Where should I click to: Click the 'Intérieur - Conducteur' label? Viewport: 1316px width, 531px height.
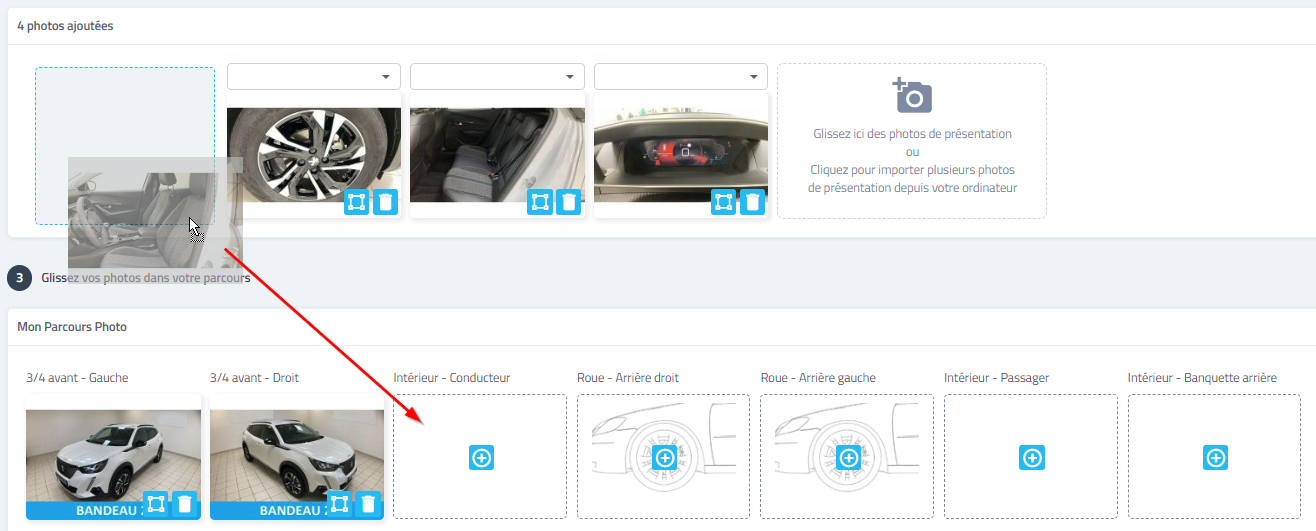pos(452,378)
